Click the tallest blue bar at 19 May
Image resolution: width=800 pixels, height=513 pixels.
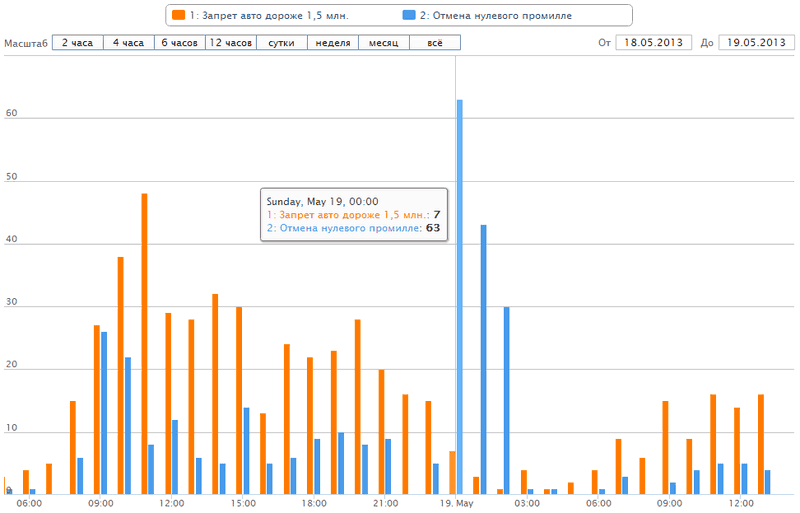pos(460,297)
